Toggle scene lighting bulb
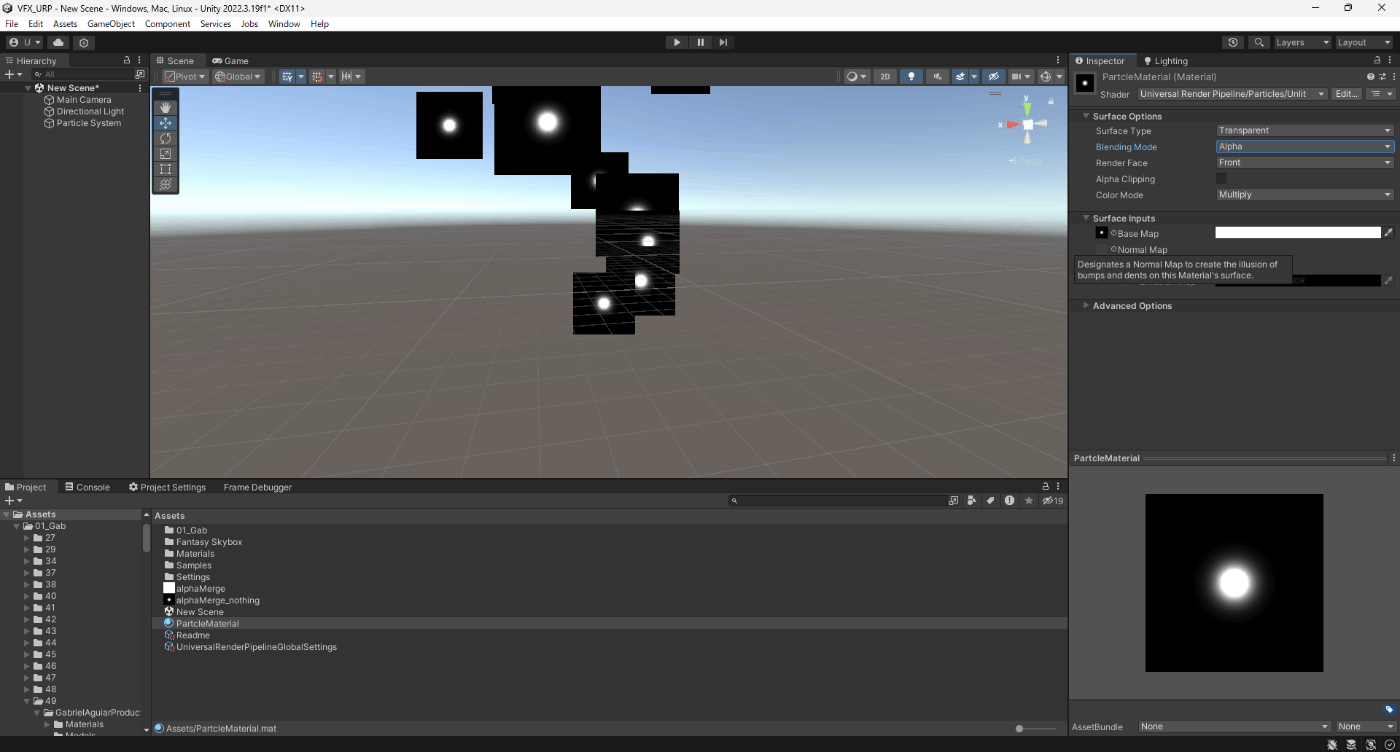The image size is (1400, 752). pos(911,76)
